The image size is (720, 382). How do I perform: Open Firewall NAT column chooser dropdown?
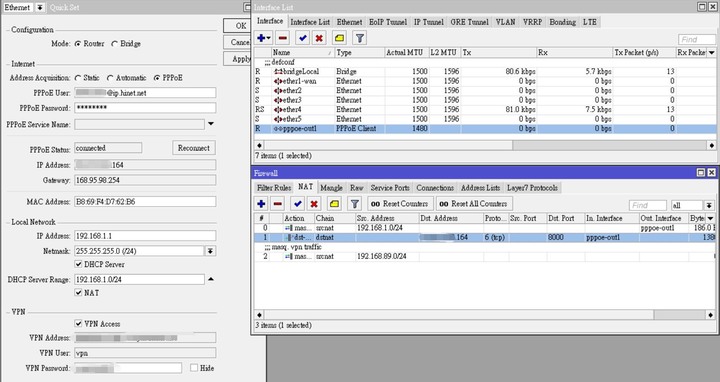click(710, 218)
